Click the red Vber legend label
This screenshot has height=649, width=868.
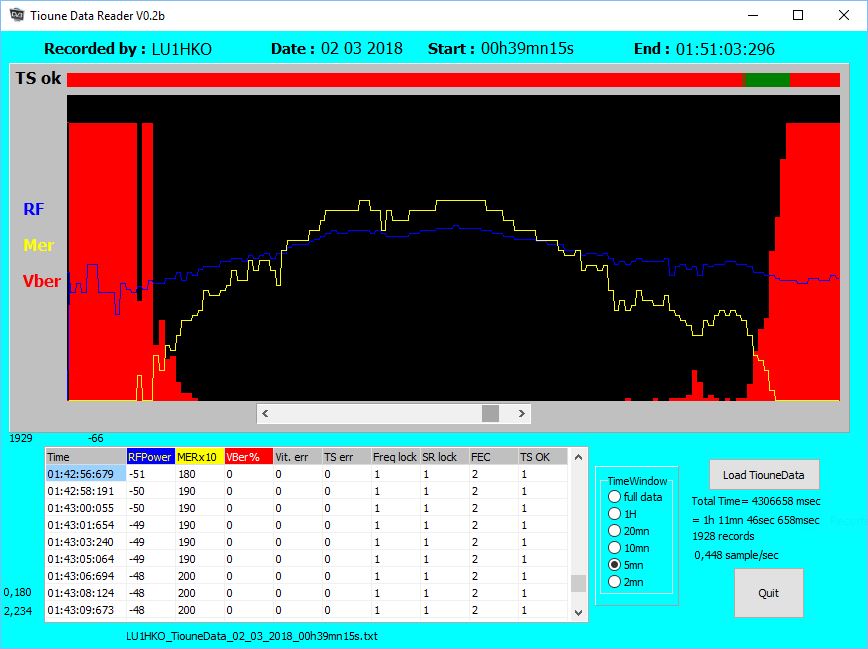click(42, 281)
